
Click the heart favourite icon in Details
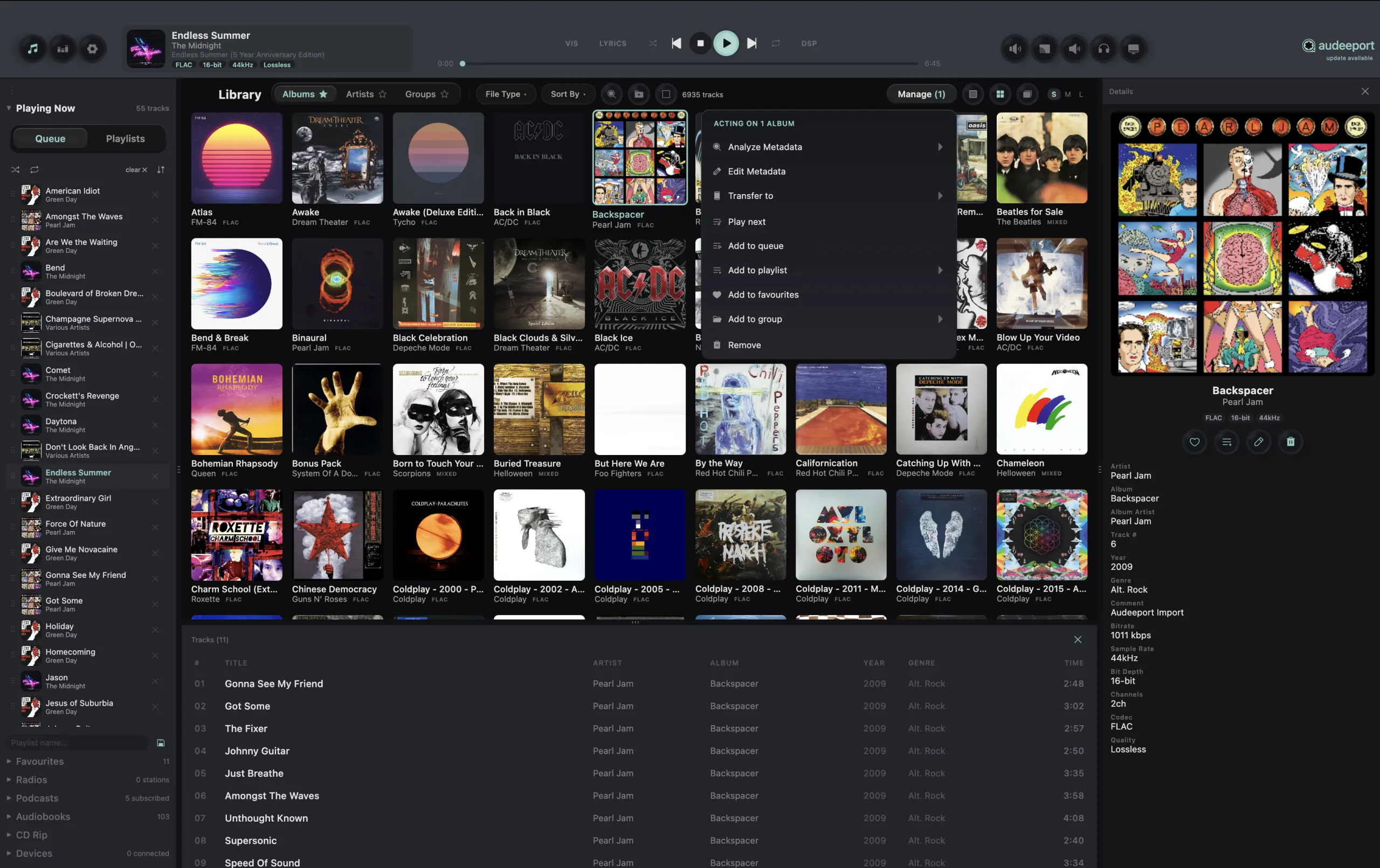pos(1195,442)
